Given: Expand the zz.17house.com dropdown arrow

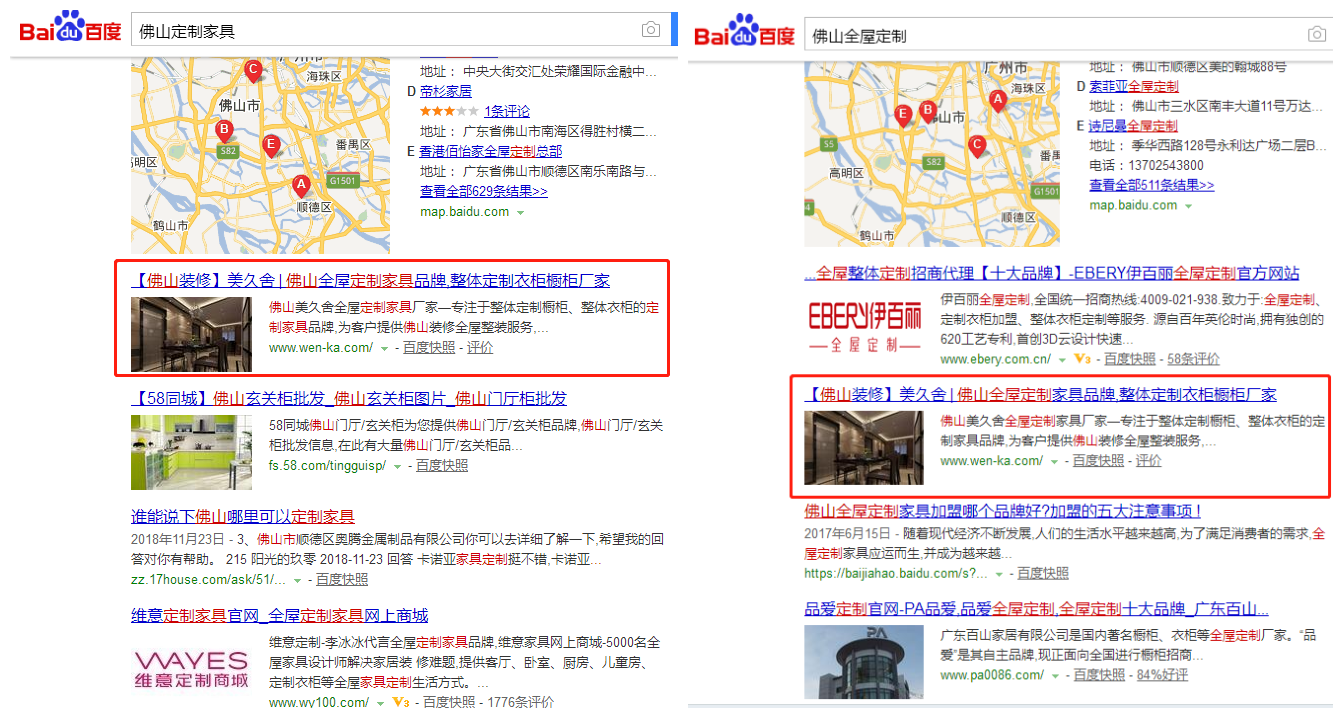Looking at the screenshot, I should tap(298, 580).
